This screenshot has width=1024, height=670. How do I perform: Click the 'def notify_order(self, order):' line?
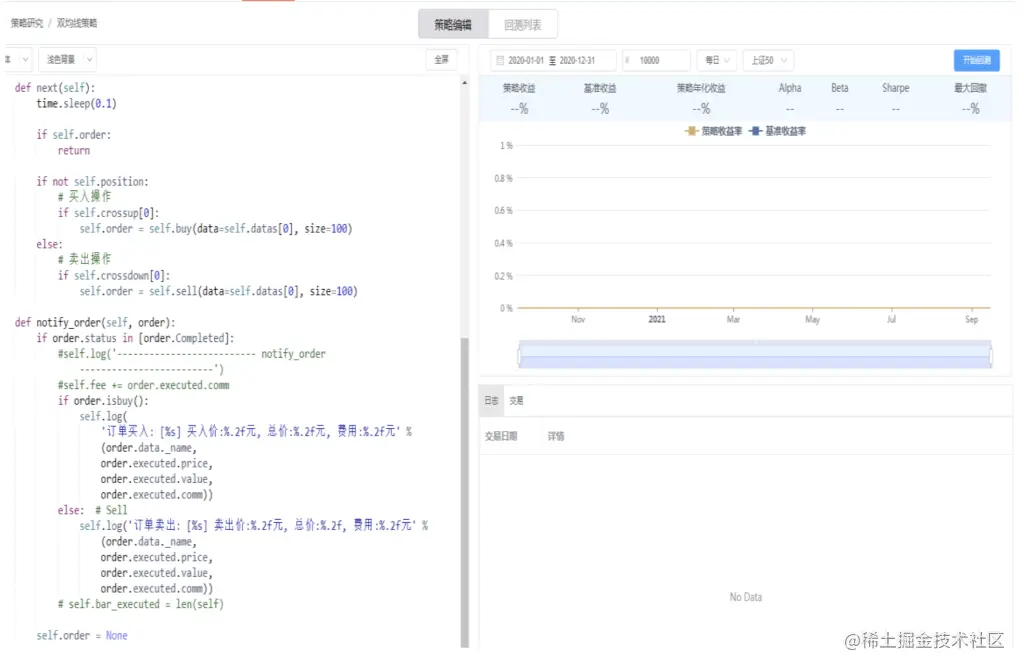coord(95,323)
